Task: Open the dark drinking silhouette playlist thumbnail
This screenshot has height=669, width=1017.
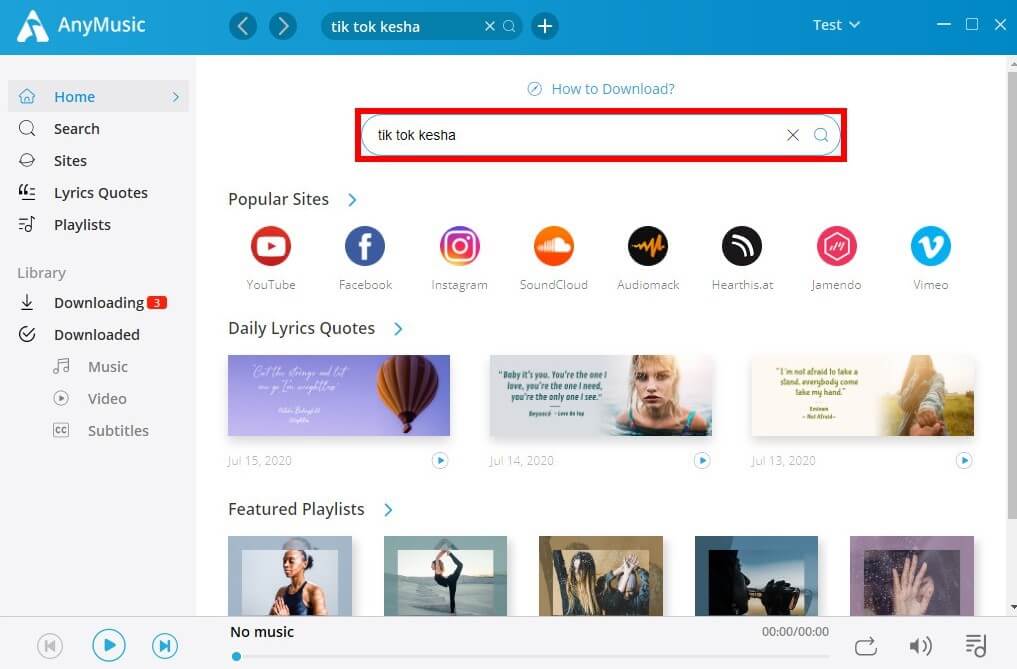Action: (x=756, y=576)
